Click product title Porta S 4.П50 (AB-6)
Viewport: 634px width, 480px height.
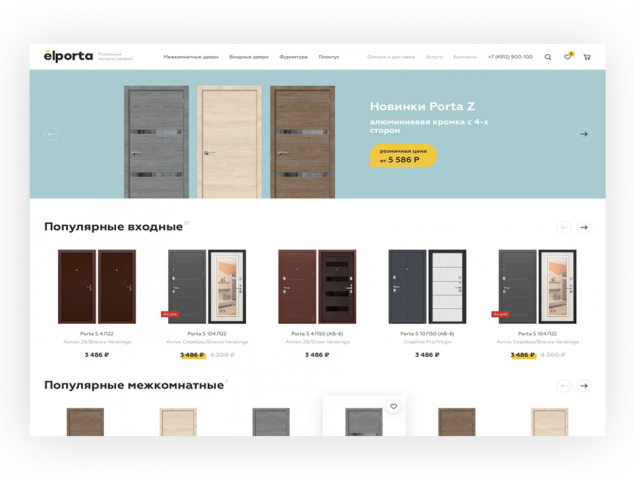(x=317, y=334)
